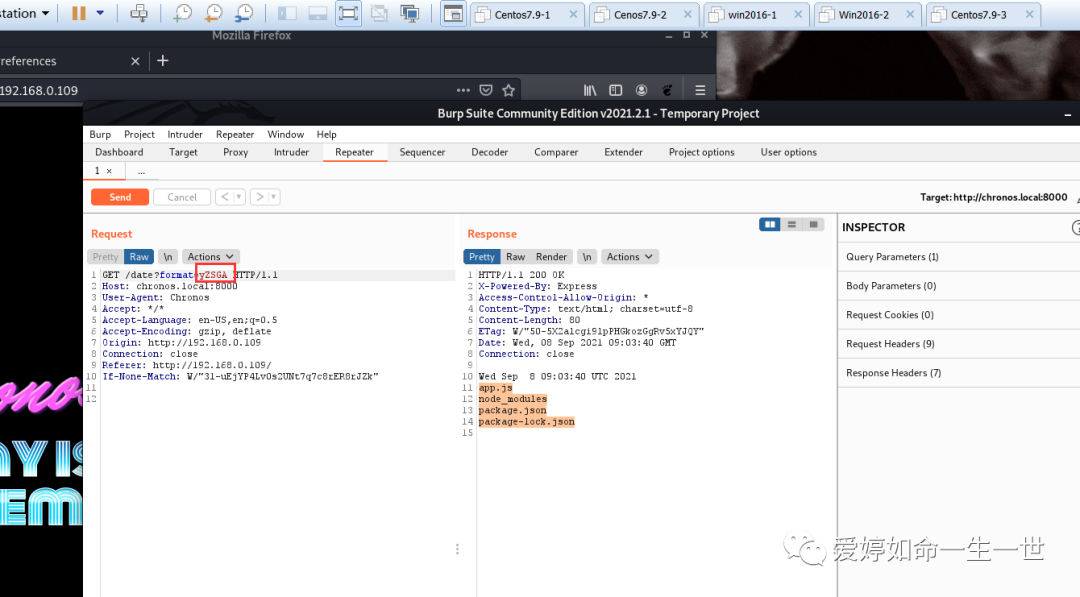Click the Send request button
Screen dimensions: 1080x597
120,197
